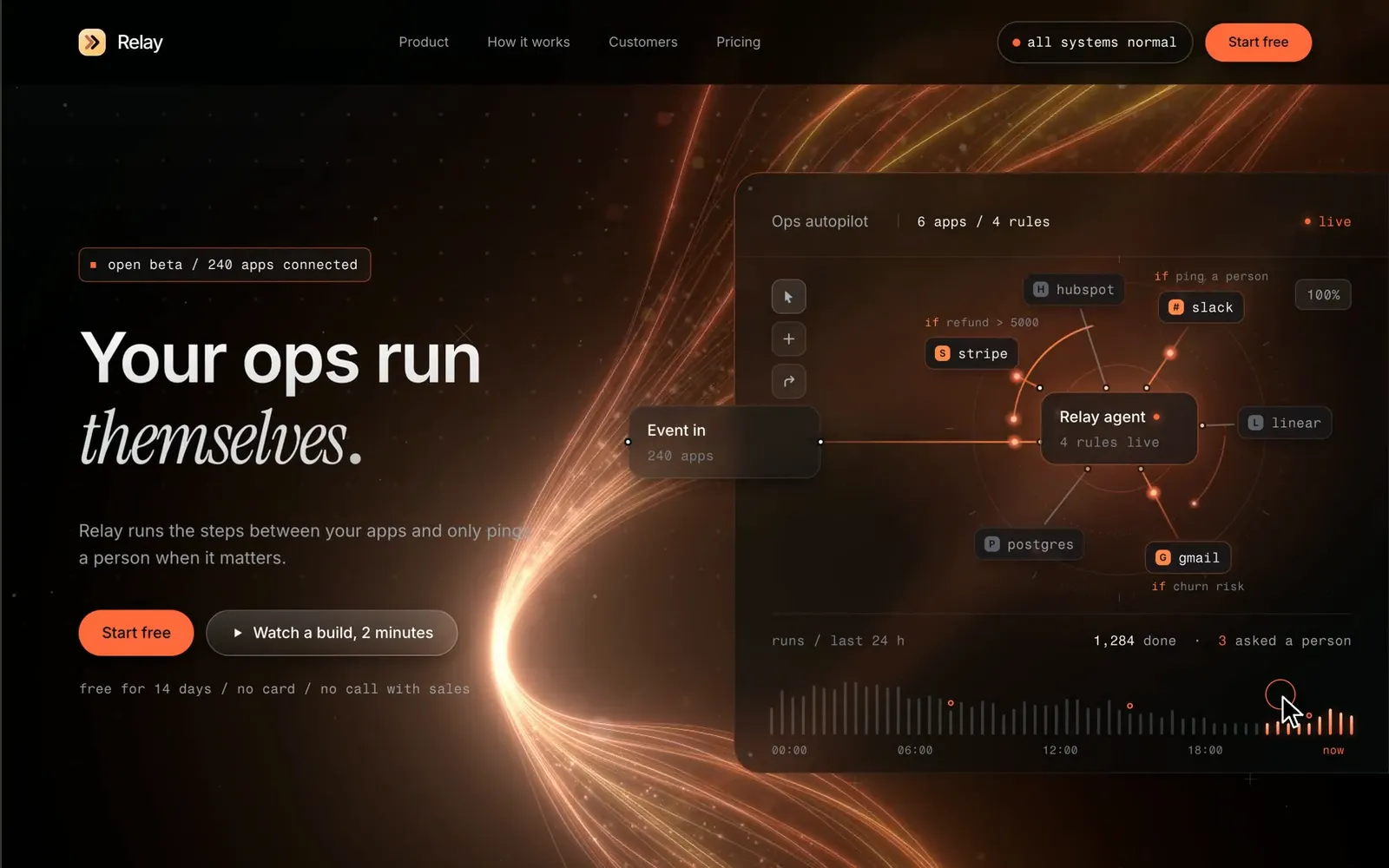Click all systems normal status pill
The height and width of the screenshot is (868, 1389).
(x=1095, y=42)
